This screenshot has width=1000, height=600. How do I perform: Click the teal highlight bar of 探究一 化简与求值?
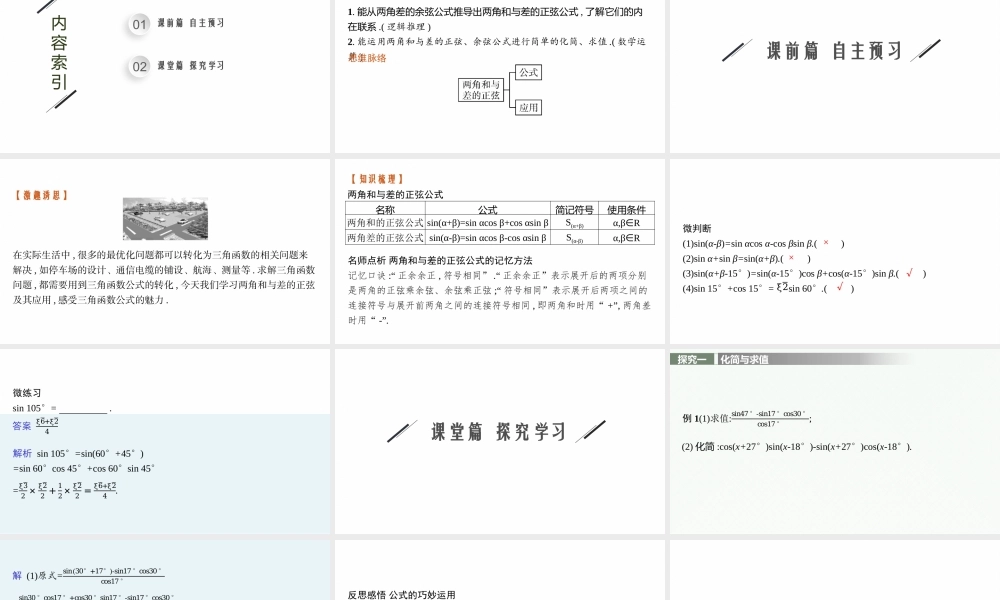click(x=698, y=358)
